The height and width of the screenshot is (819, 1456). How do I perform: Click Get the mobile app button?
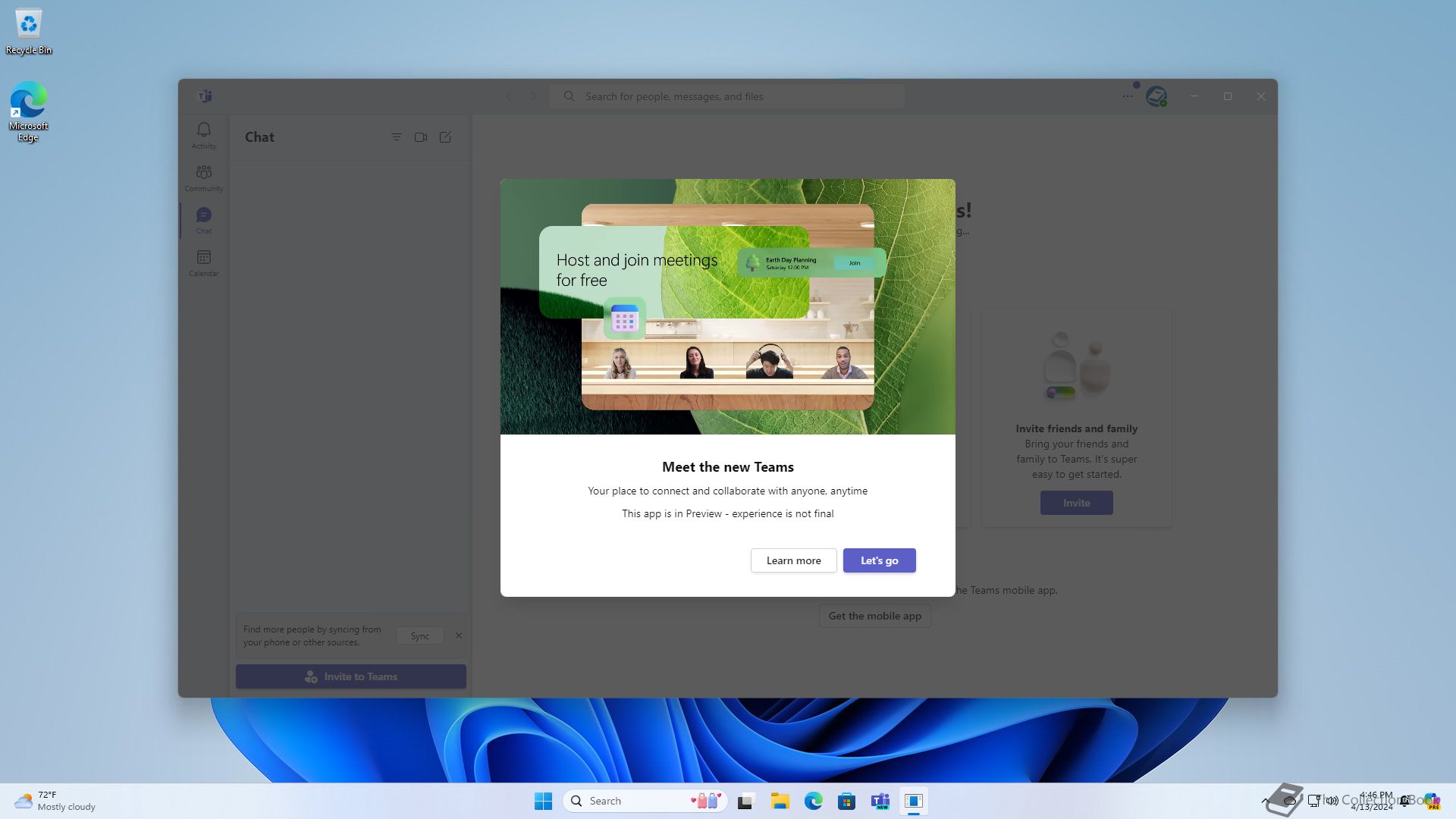(874, 616)
